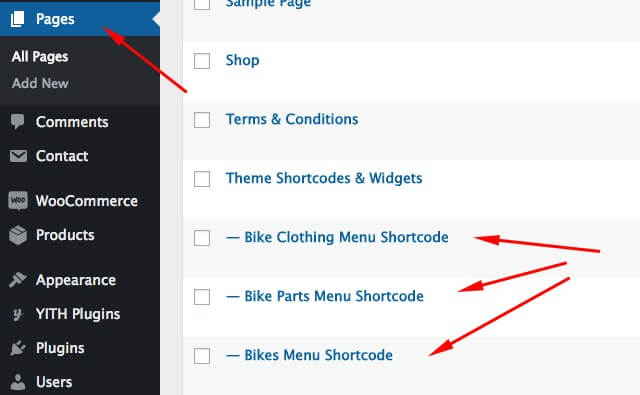
Task: Click the Contact envelope icon
Action: tap(18, 156)
